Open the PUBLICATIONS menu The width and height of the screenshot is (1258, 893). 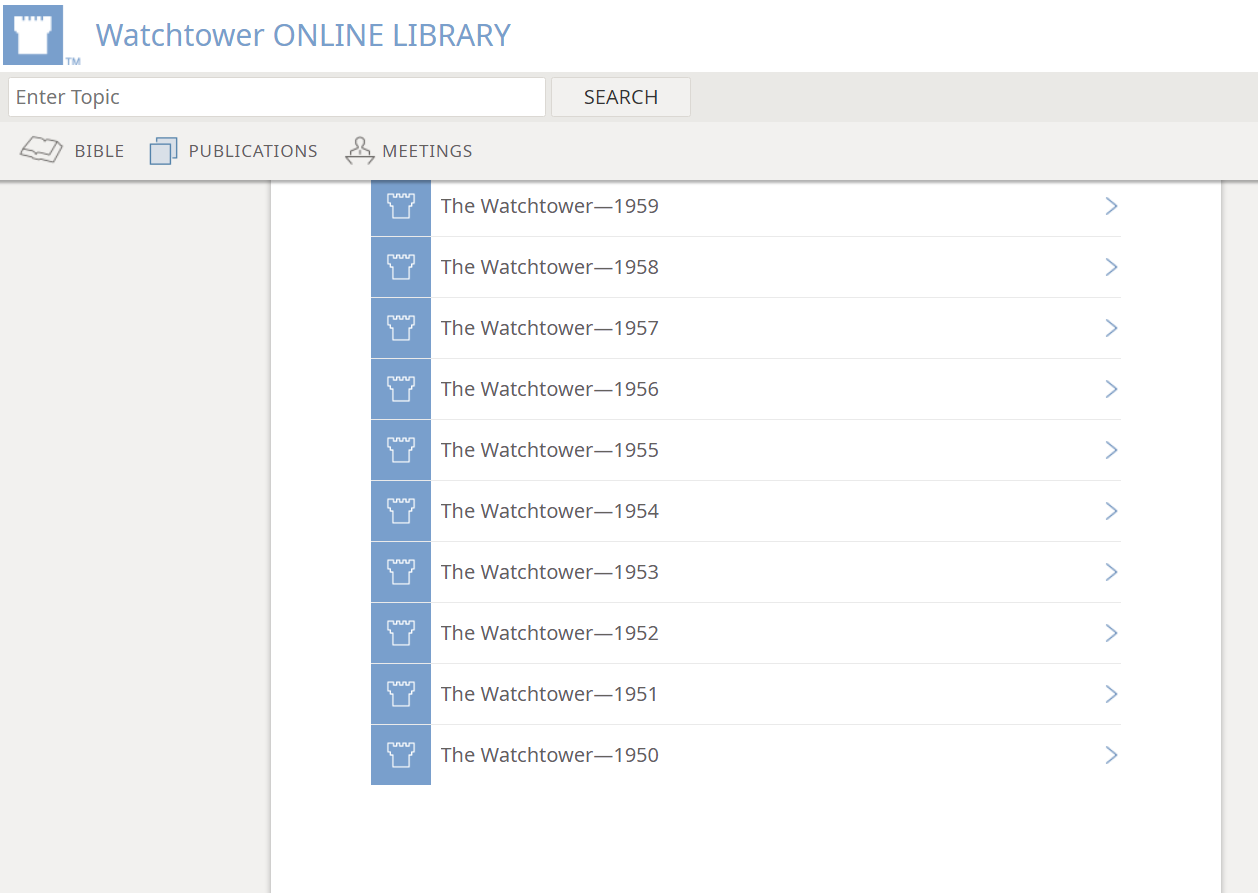tap(233, 151)
